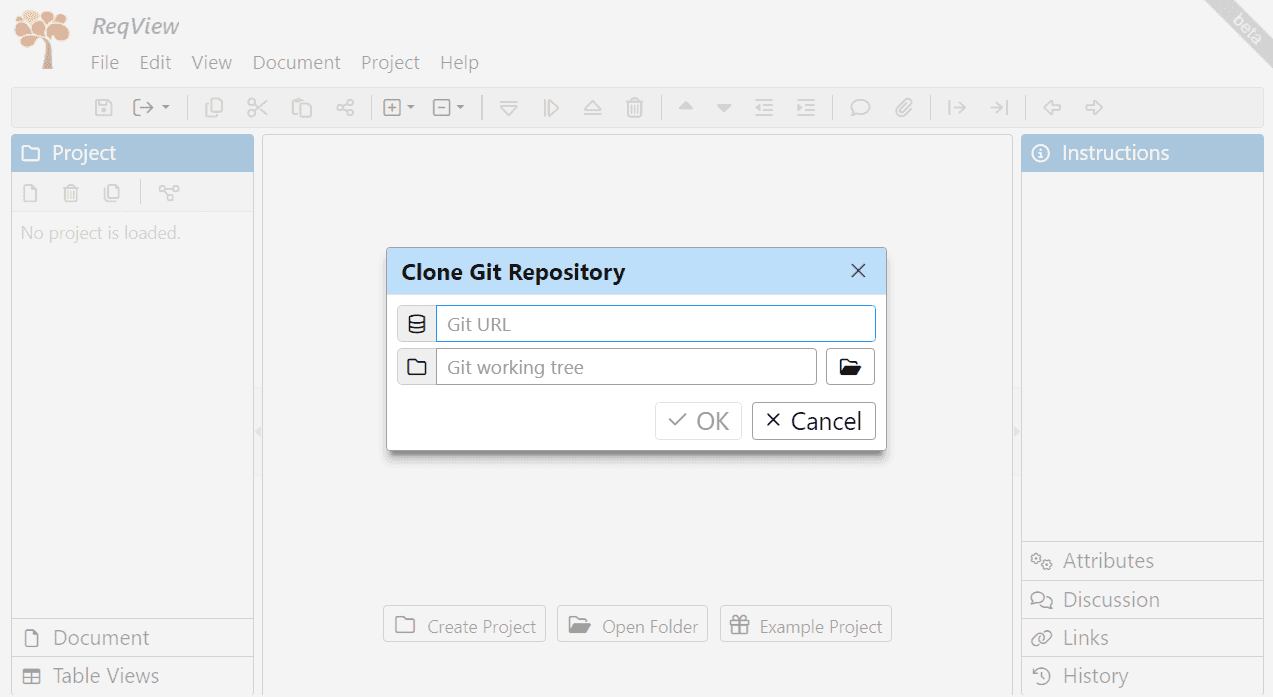Viewport: 1273px width, 697px height.
Task: Click the Example Project button
Action: [806, 625]
